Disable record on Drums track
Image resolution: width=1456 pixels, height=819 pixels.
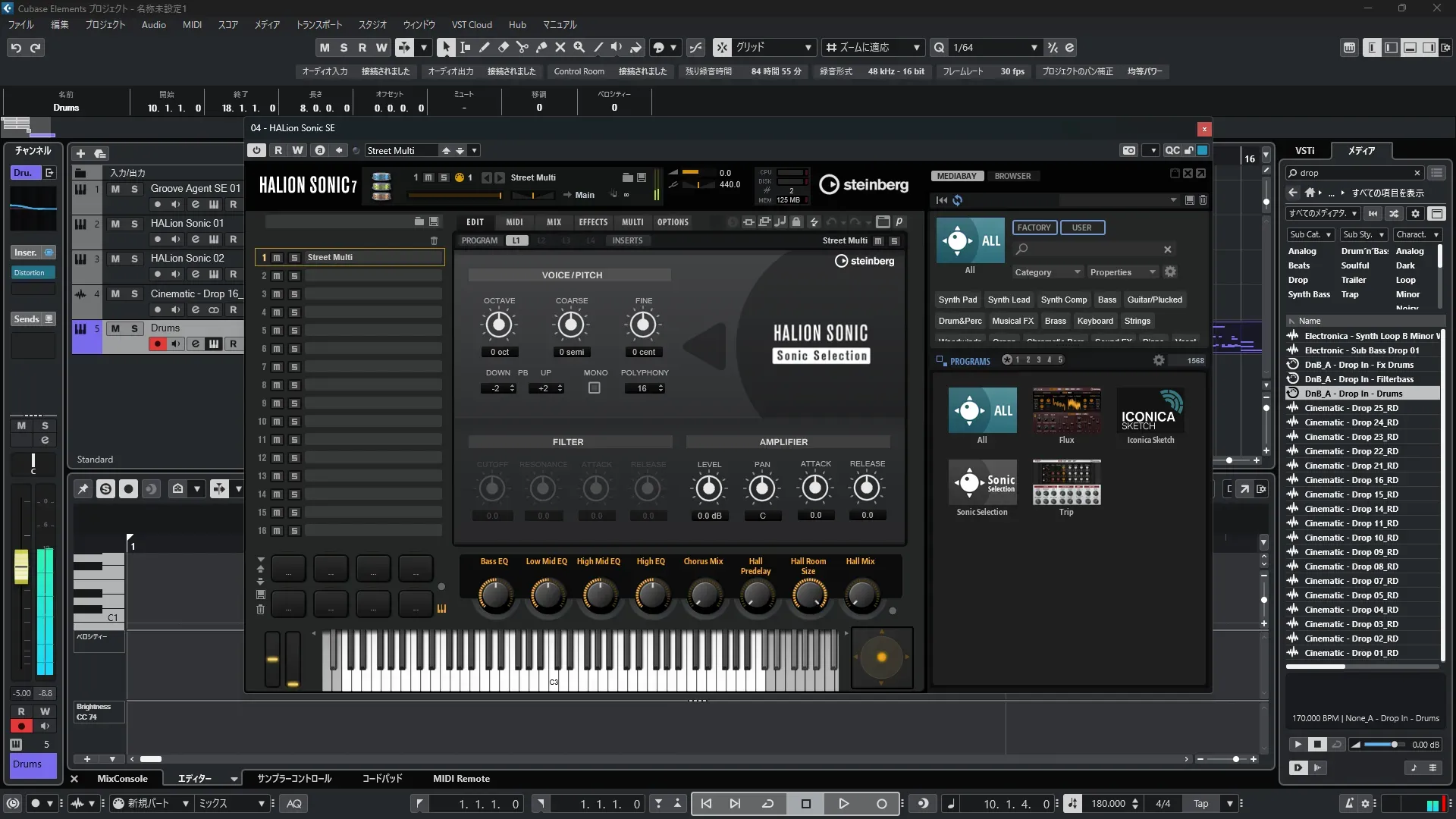point(158,344)
